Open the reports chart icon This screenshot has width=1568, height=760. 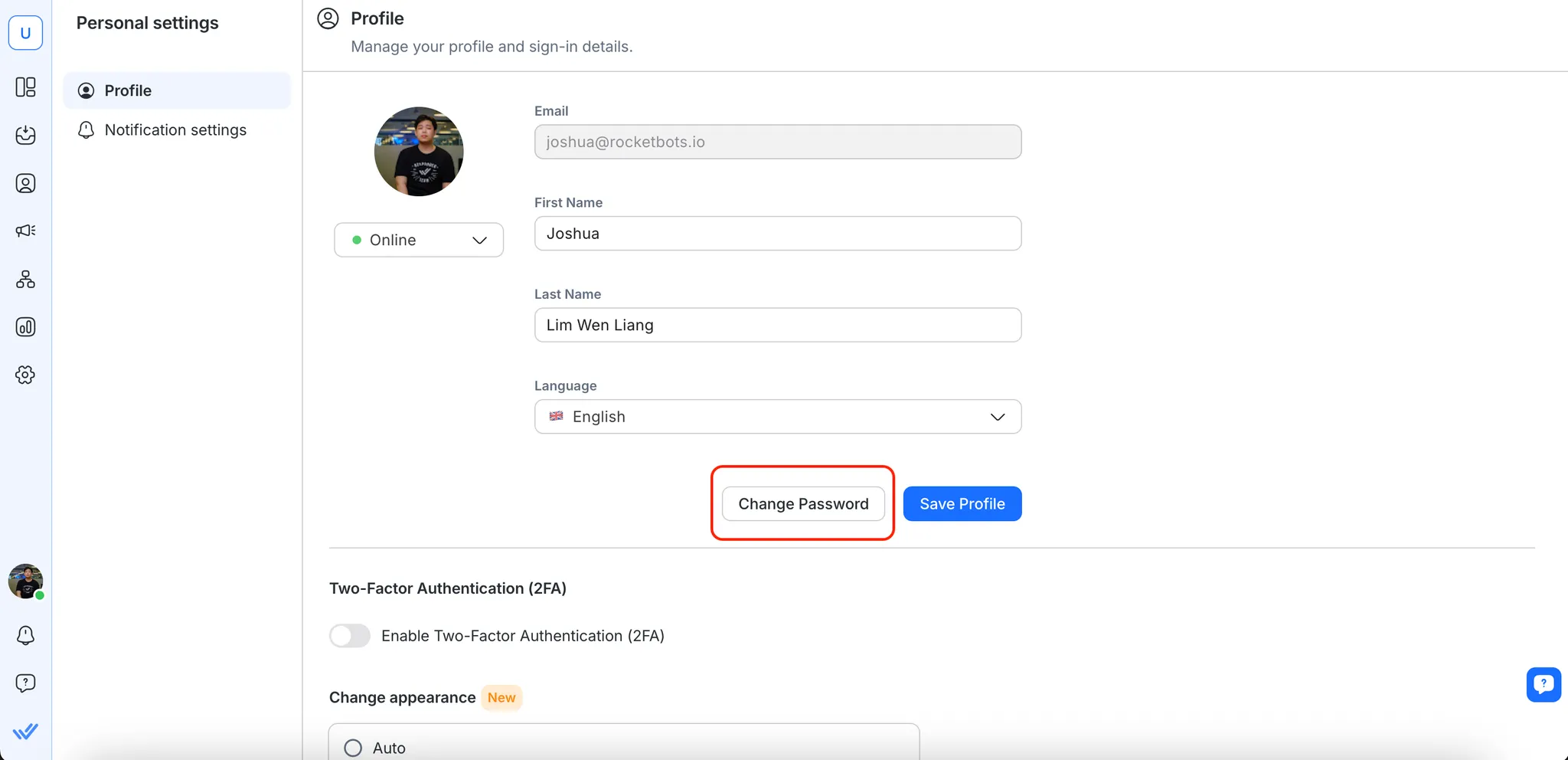(x=25, y=327)
